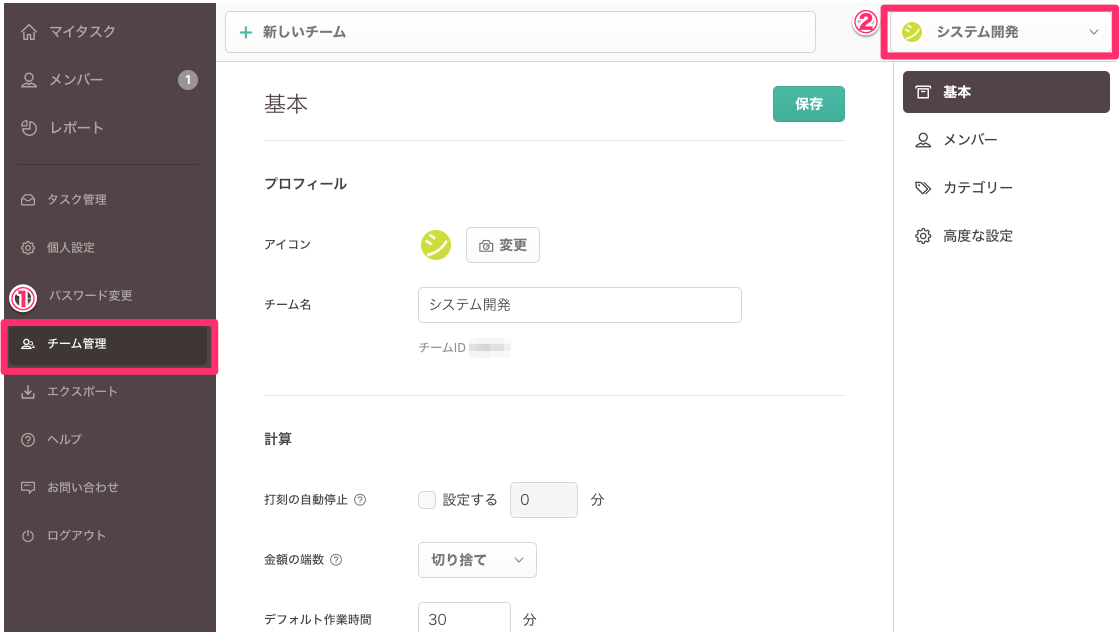
Task: Switch to the メンバー tab in right panel
Action: 969,140
